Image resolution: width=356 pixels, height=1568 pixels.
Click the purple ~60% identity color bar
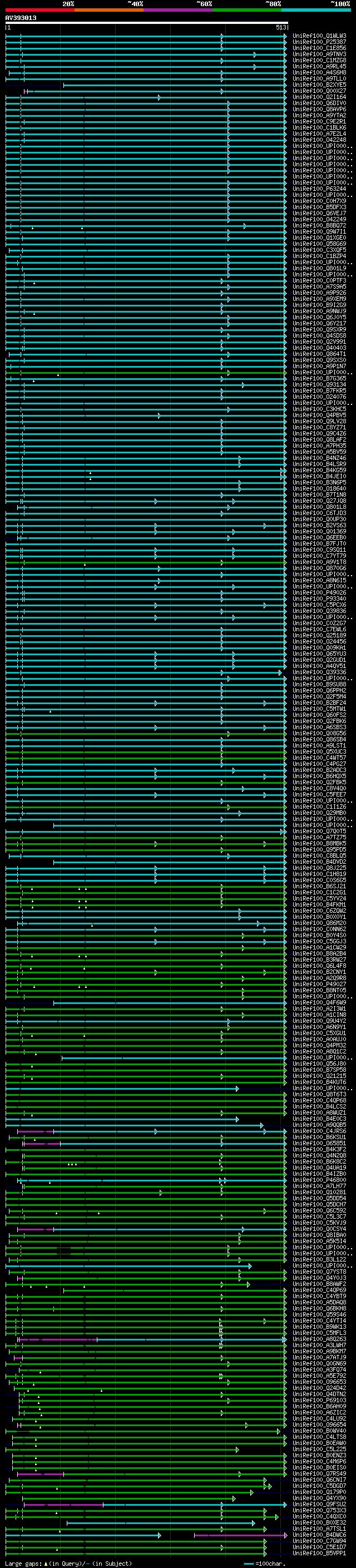coord(179,10)
